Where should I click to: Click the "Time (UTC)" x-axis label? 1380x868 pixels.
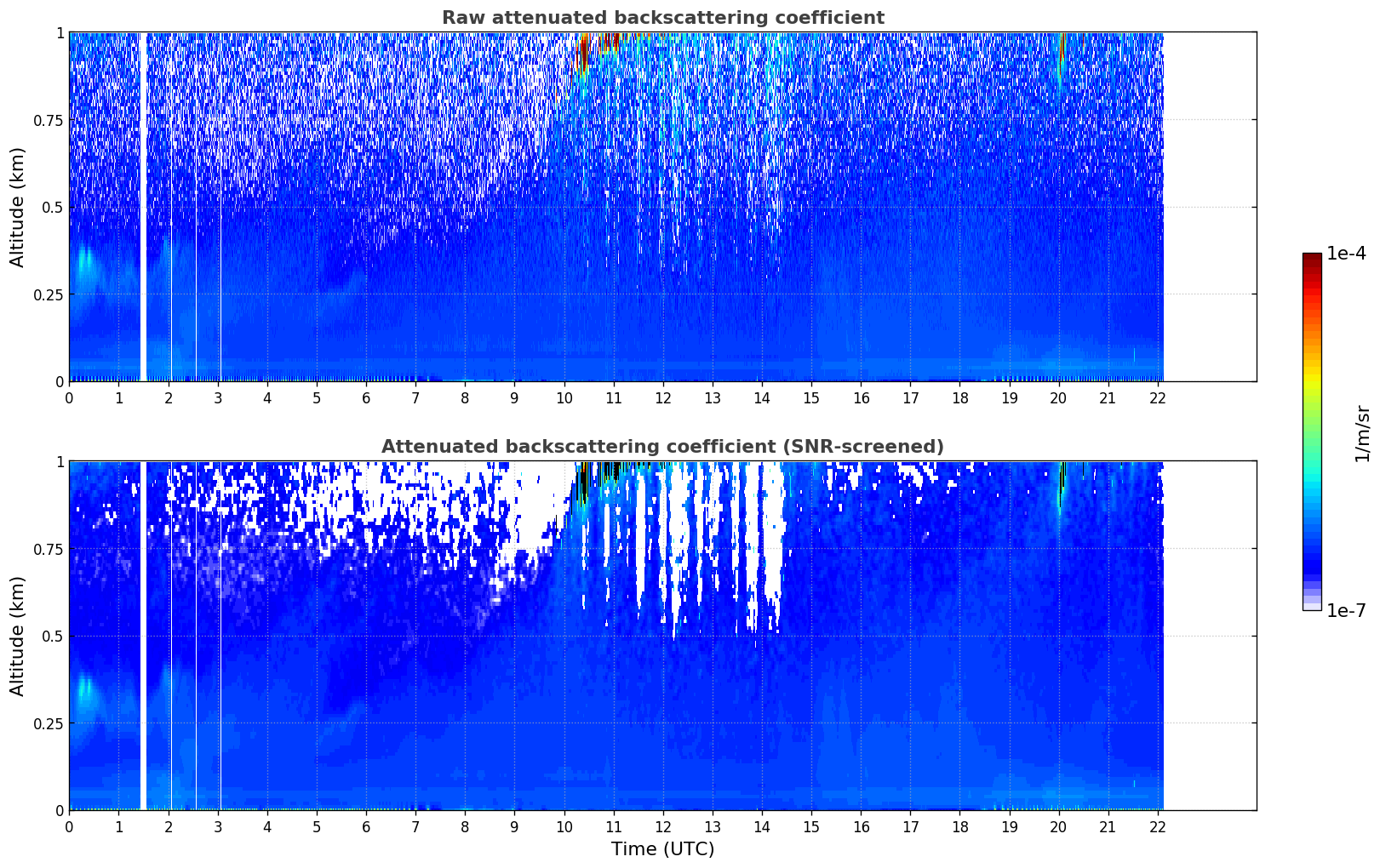click(x=662, y=849)
